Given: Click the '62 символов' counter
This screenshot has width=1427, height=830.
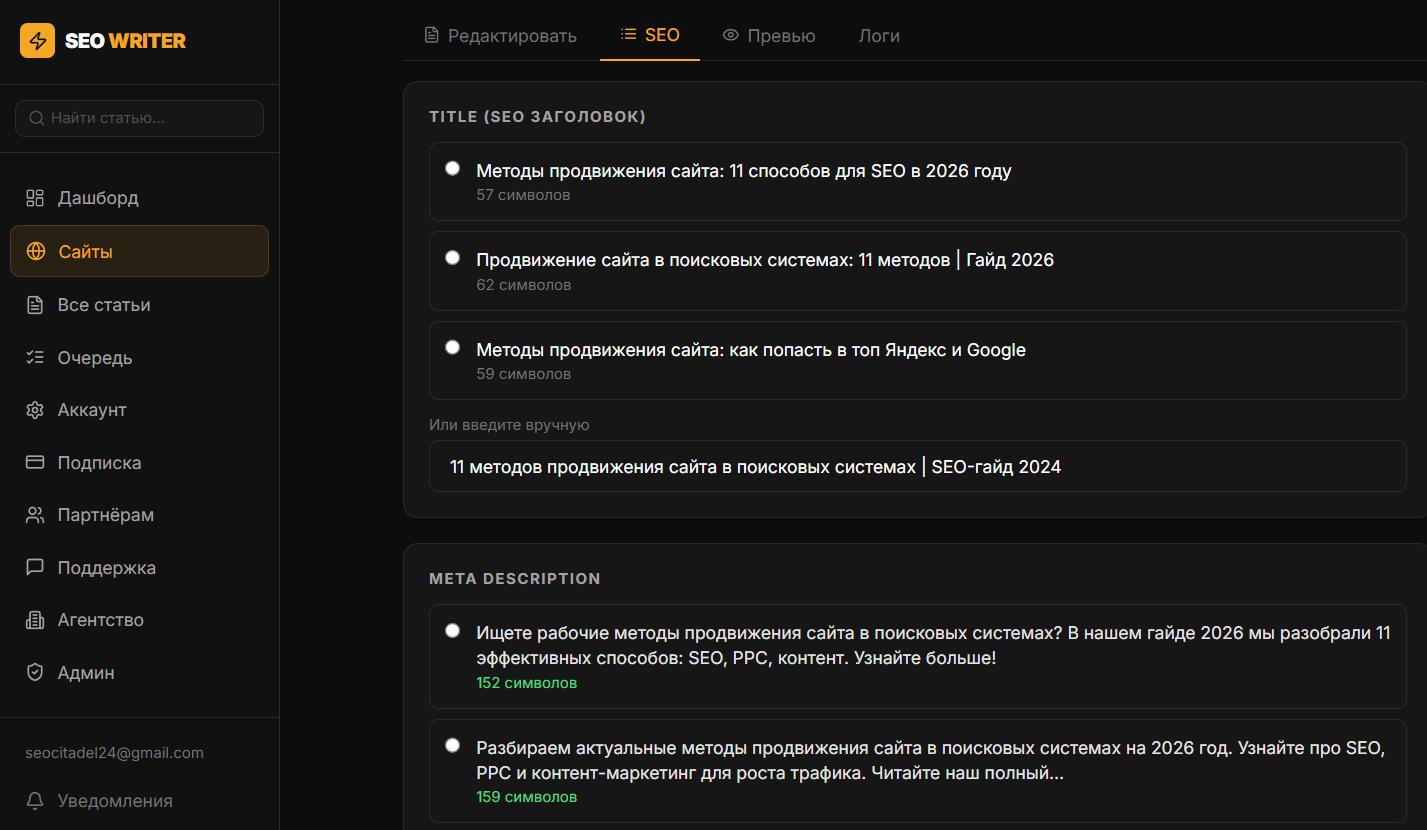Looking at the screenshot, I should [524, 285].
